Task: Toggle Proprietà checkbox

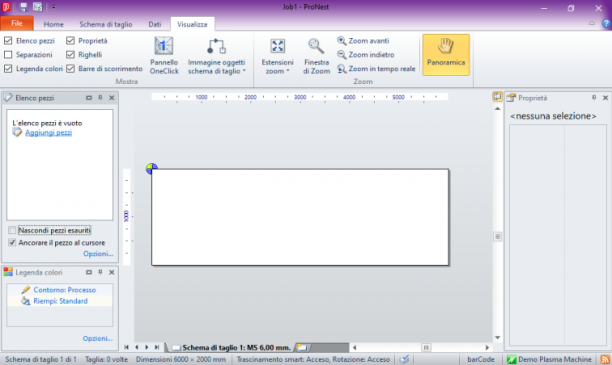Action: pos(70,41)
